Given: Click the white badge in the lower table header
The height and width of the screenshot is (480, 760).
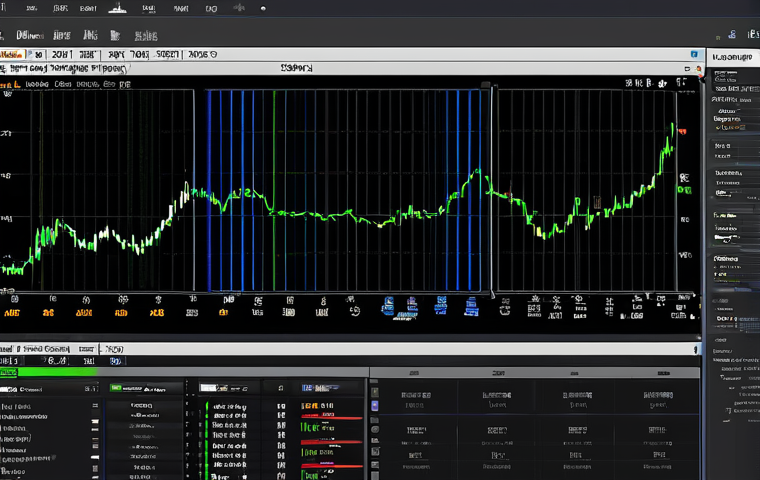Looking at the screenshot, I should 208,388.
